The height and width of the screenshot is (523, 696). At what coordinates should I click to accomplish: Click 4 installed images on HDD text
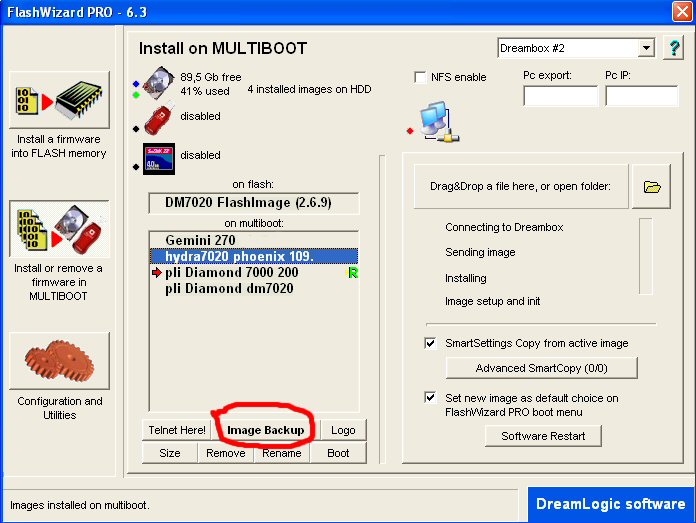pos(309,89)
